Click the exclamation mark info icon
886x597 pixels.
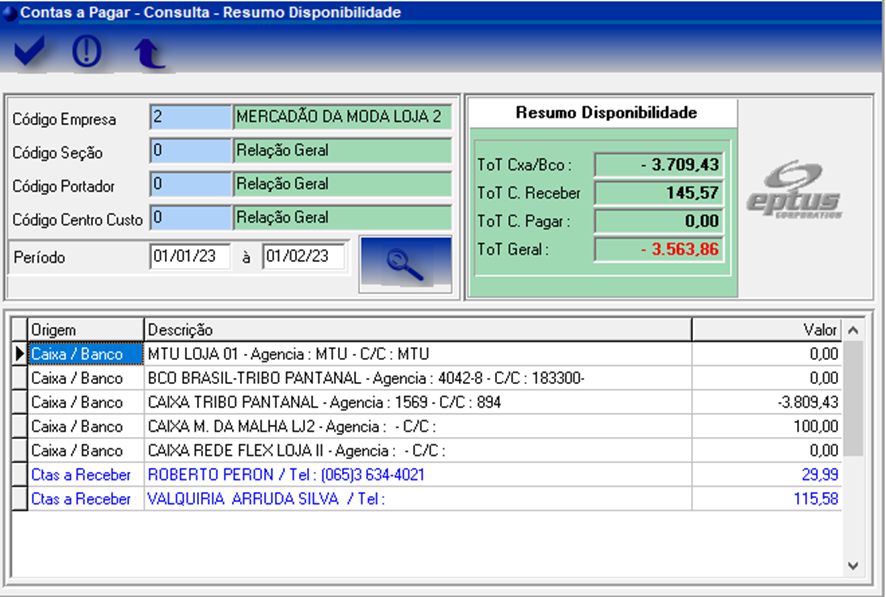click(x=87, y=52)
